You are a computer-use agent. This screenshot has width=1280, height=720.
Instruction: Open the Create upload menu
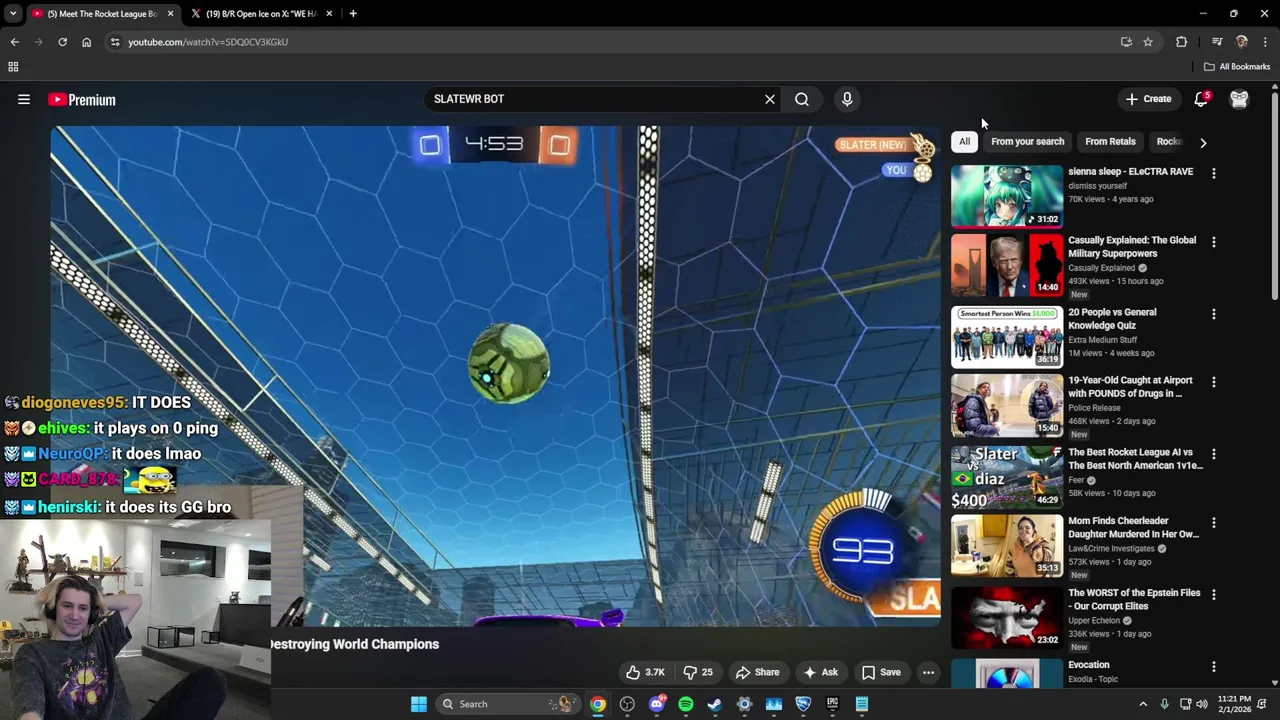(x=1148, y=99)
